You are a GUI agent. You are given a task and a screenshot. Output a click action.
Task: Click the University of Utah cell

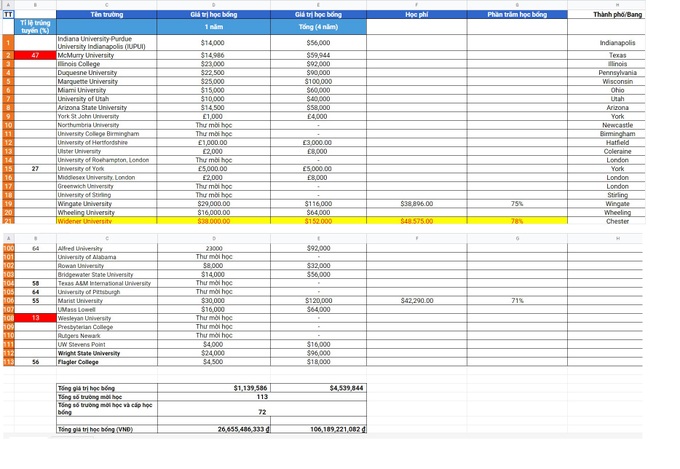pyautogui.click(x=107, y=98)
